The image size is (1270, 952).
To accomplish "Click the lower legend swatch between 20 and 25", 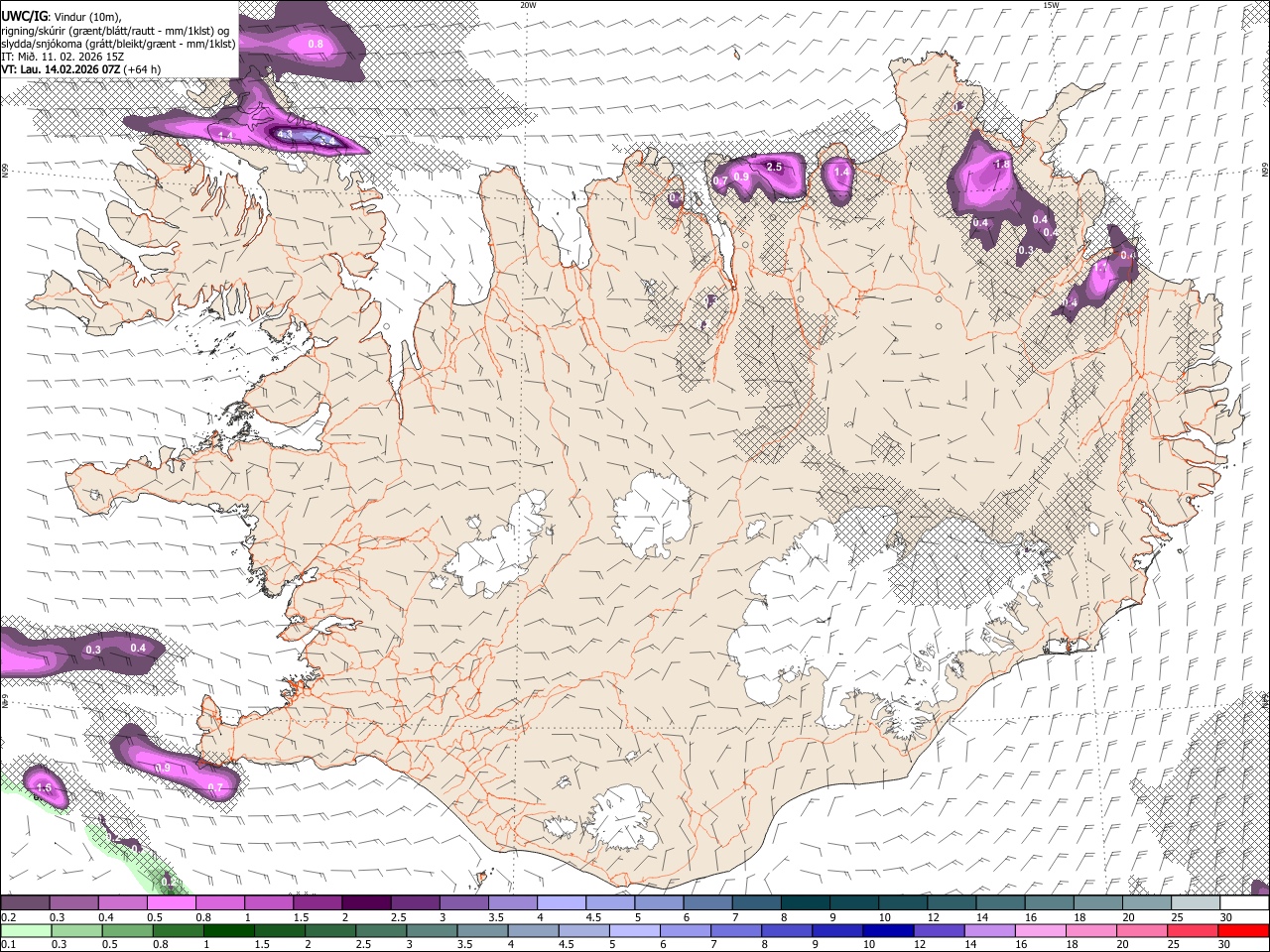I will point(1143,930).
